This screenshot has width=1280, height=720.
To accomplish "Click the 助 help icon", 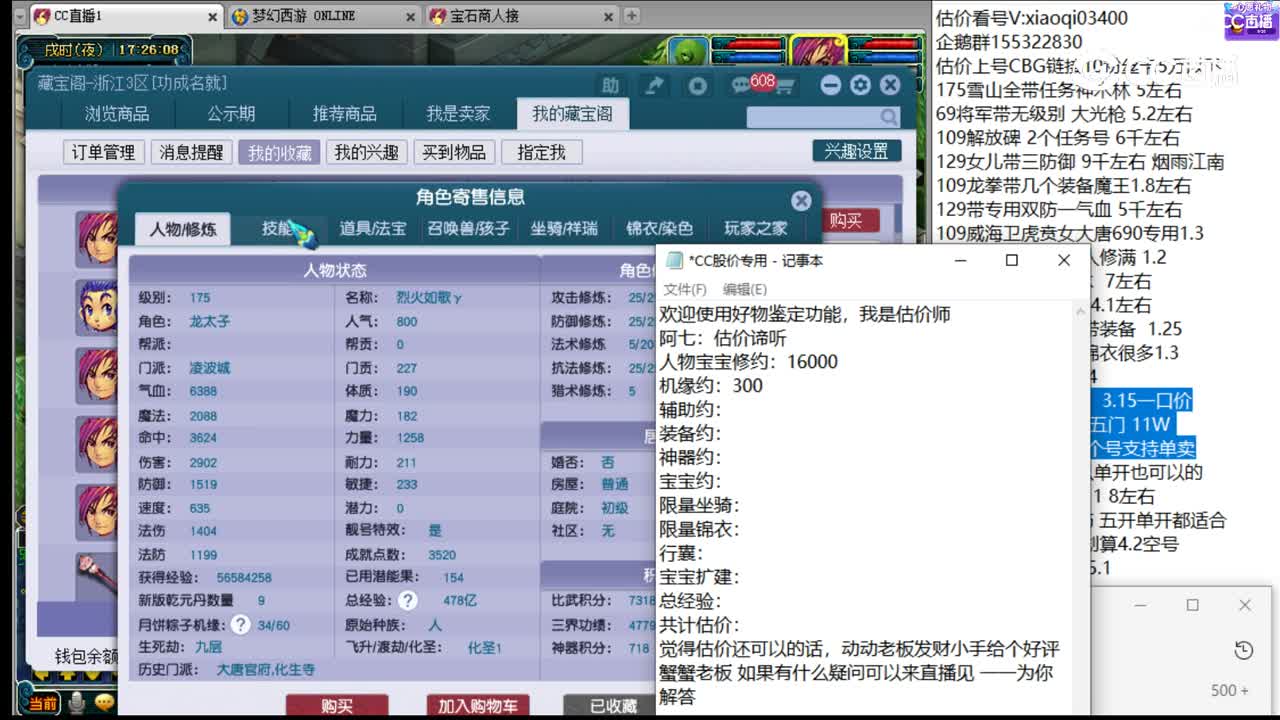I will coord(611,85).
